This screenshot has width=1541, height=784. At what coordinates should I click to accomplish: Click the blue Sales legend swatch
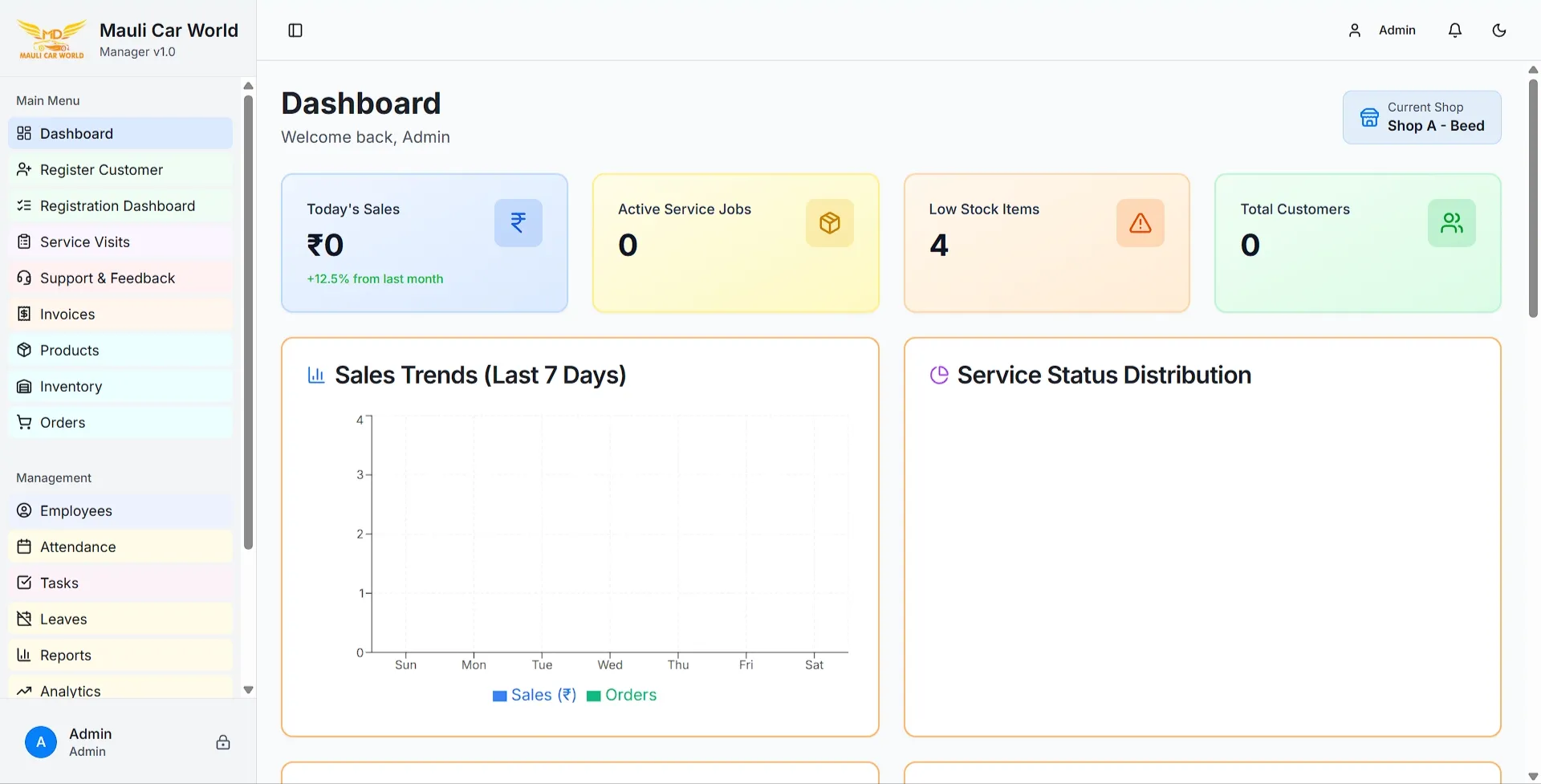(x=498, y=695)
